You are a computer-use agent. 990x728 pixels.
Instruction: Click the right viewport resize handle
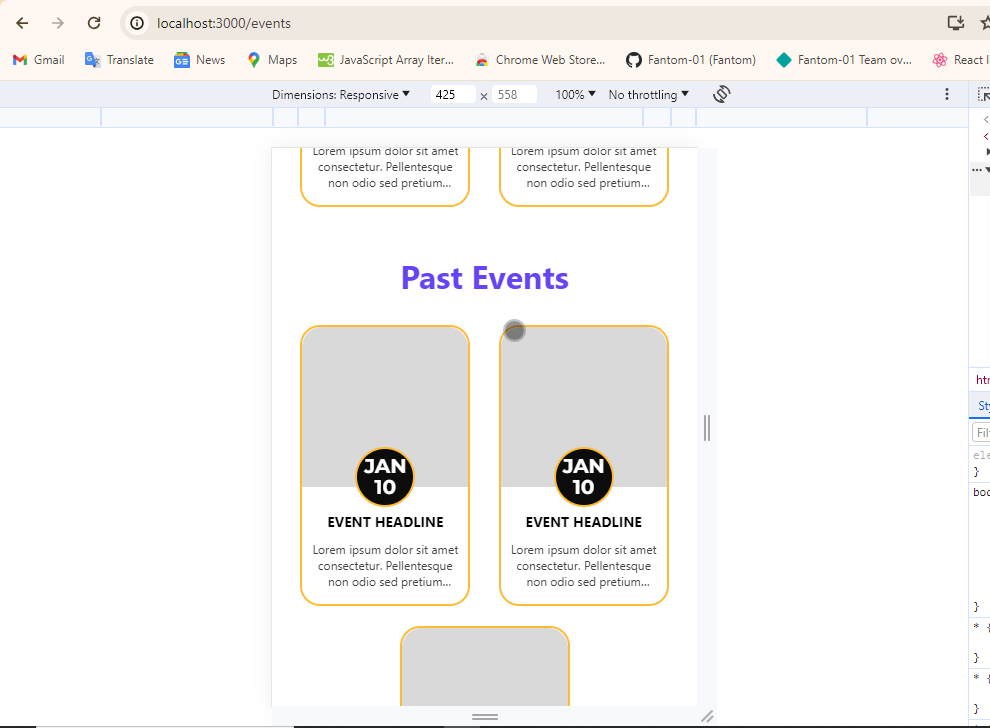pyautogui.click(x=707, y=428)
